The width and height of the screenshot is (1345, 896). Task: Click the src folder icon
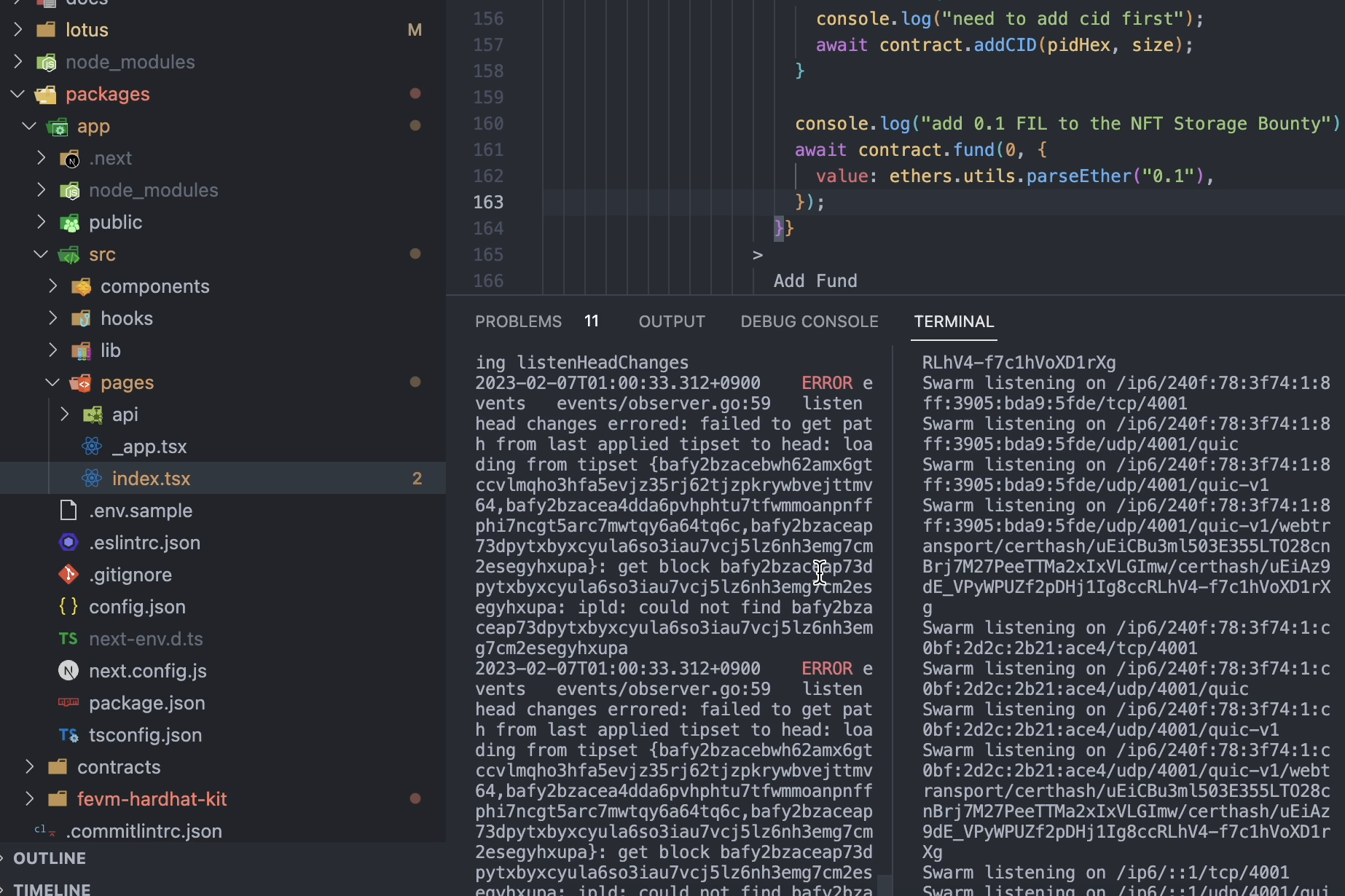pos(69,254)
